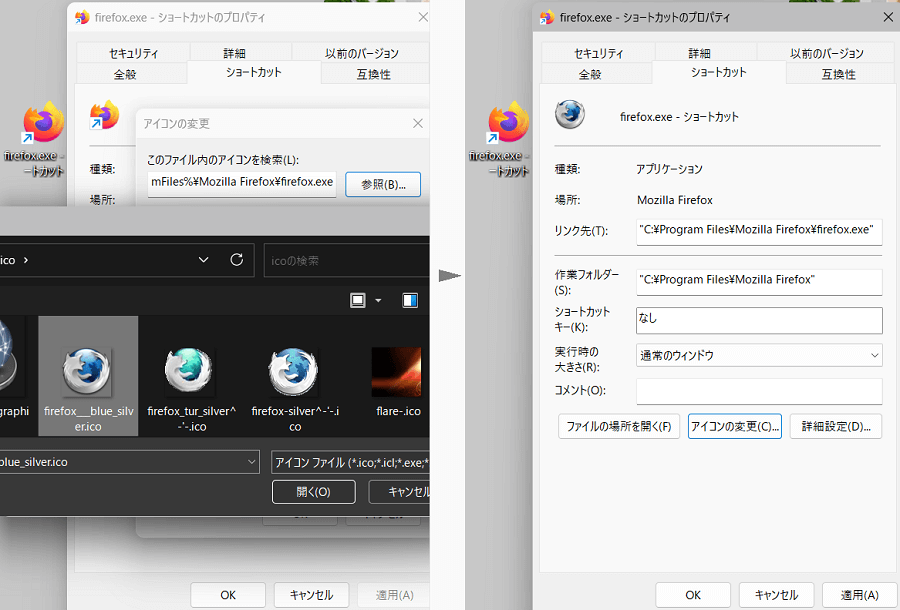Toggle the preview pane icon
This screenshot has height=610, width=900.
click(410, 300)
